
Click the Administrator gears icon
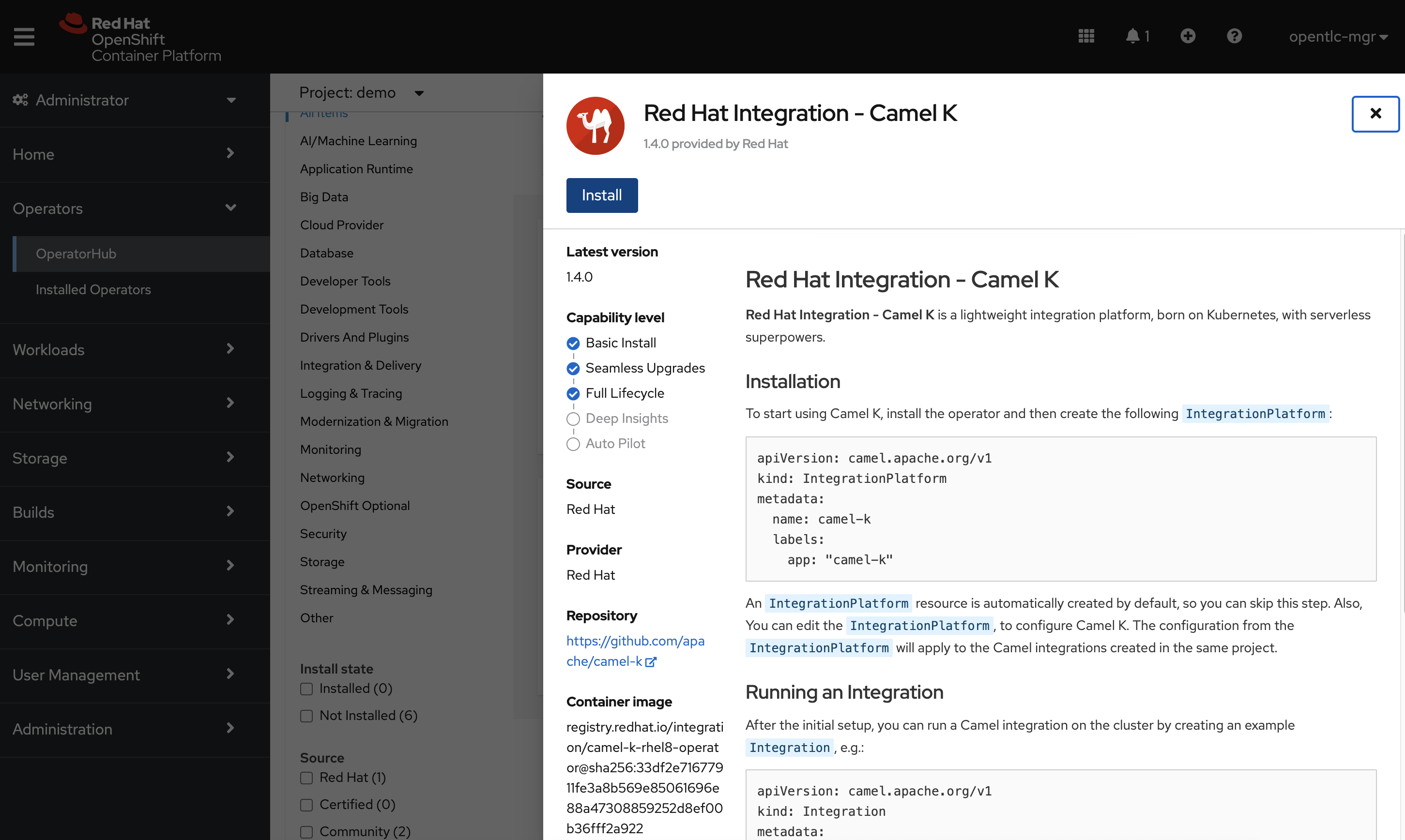pos(20,100)
